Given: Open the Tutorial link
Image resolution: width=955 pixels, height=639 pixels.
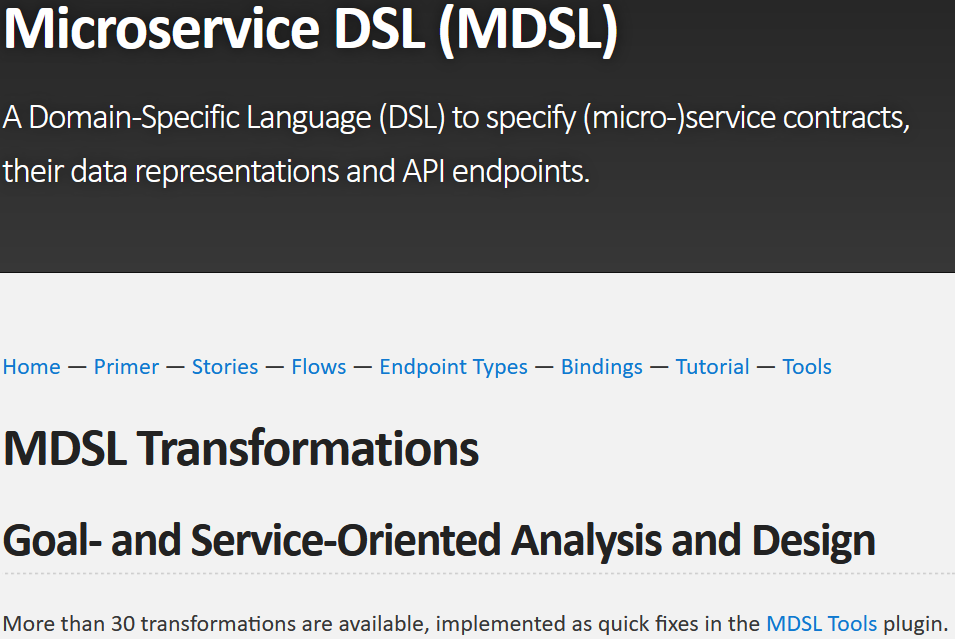Looking at the screenshot, I should pyautogui.click(x=712, y=367).
